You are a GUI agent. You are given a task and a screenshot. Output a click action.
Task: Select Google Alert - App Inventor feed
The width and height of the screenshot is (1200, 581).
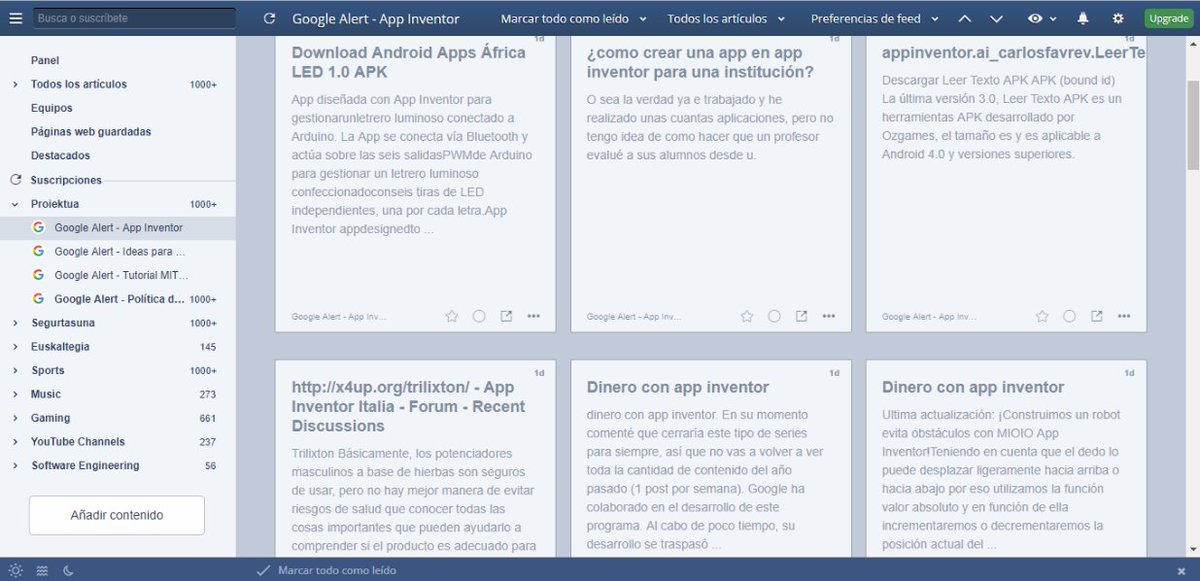(x=118, y=228)
